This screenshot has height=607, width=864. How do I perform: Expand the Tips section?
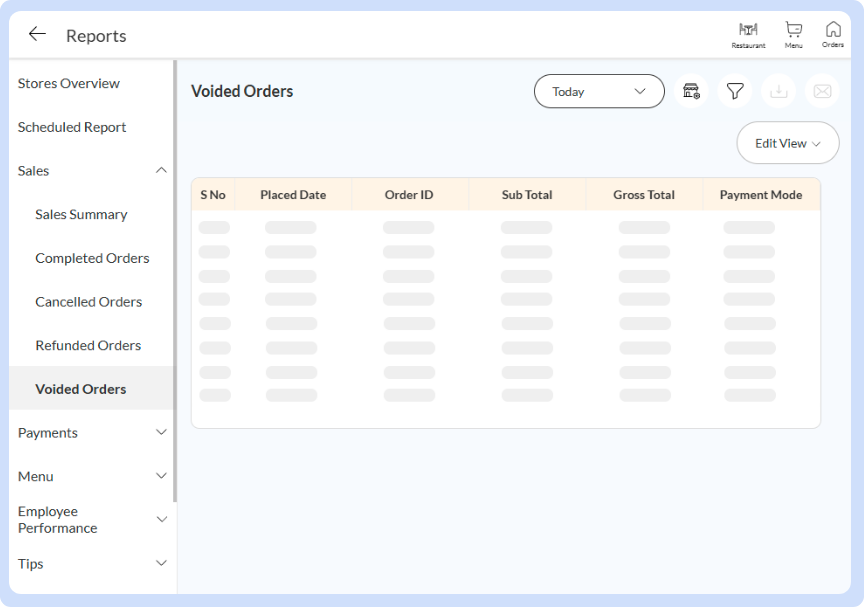(x=161, y=564)
